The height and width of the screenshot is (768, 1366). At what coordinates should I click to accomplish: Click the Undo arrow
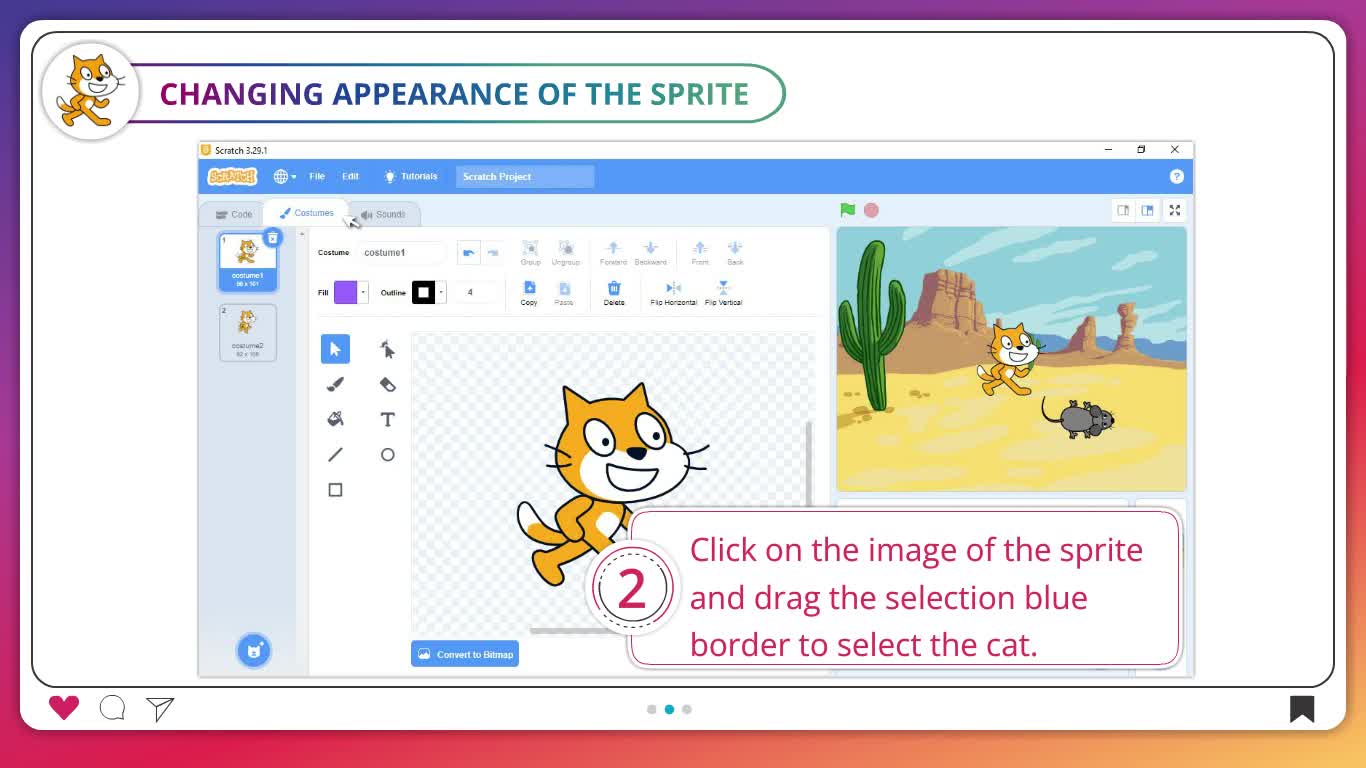(x=468, y=253)
